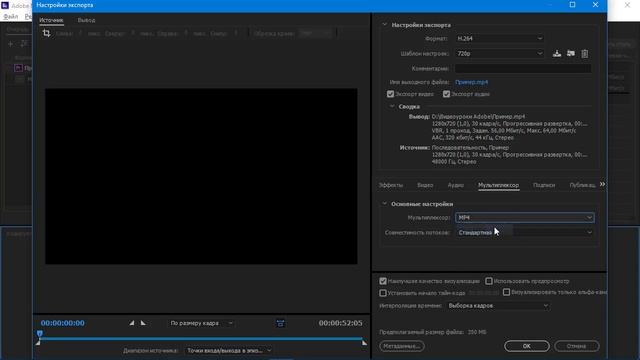640x360 pixels.
Task: Delete the selected export preset
Action: click(584, 53)
